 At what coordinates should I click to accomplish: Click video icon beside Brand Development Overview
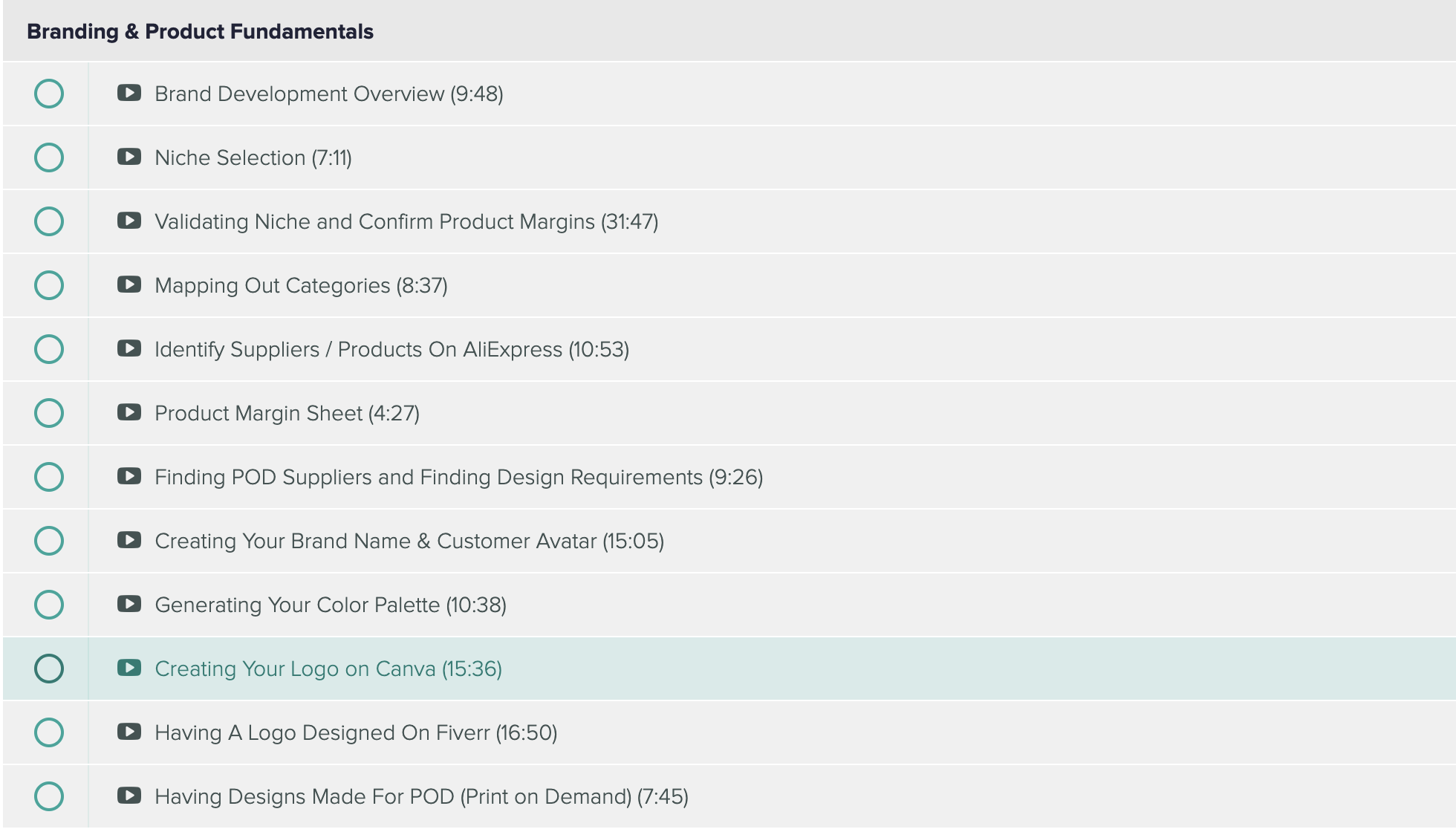click(x=129, y=93)
